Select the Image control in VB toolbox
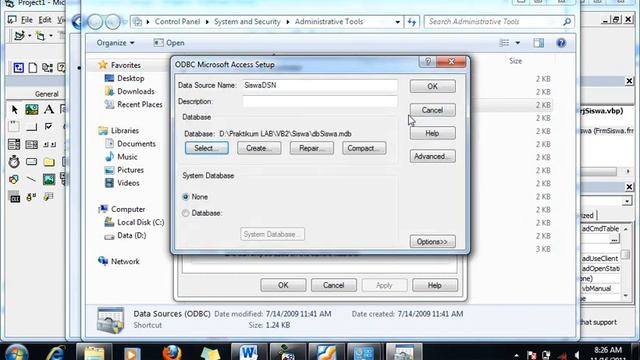This screenshot has width=640, height=360. pyautogui.click(x=49, y=179)
